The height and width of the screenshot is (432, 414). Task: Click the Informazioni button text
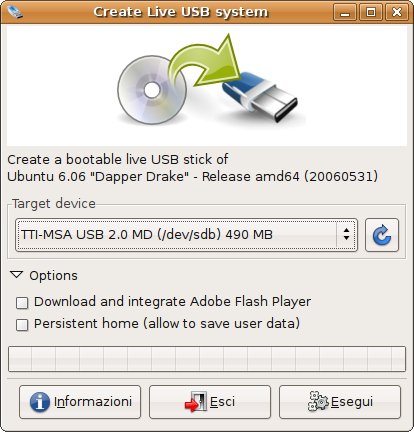coord(93,402)
